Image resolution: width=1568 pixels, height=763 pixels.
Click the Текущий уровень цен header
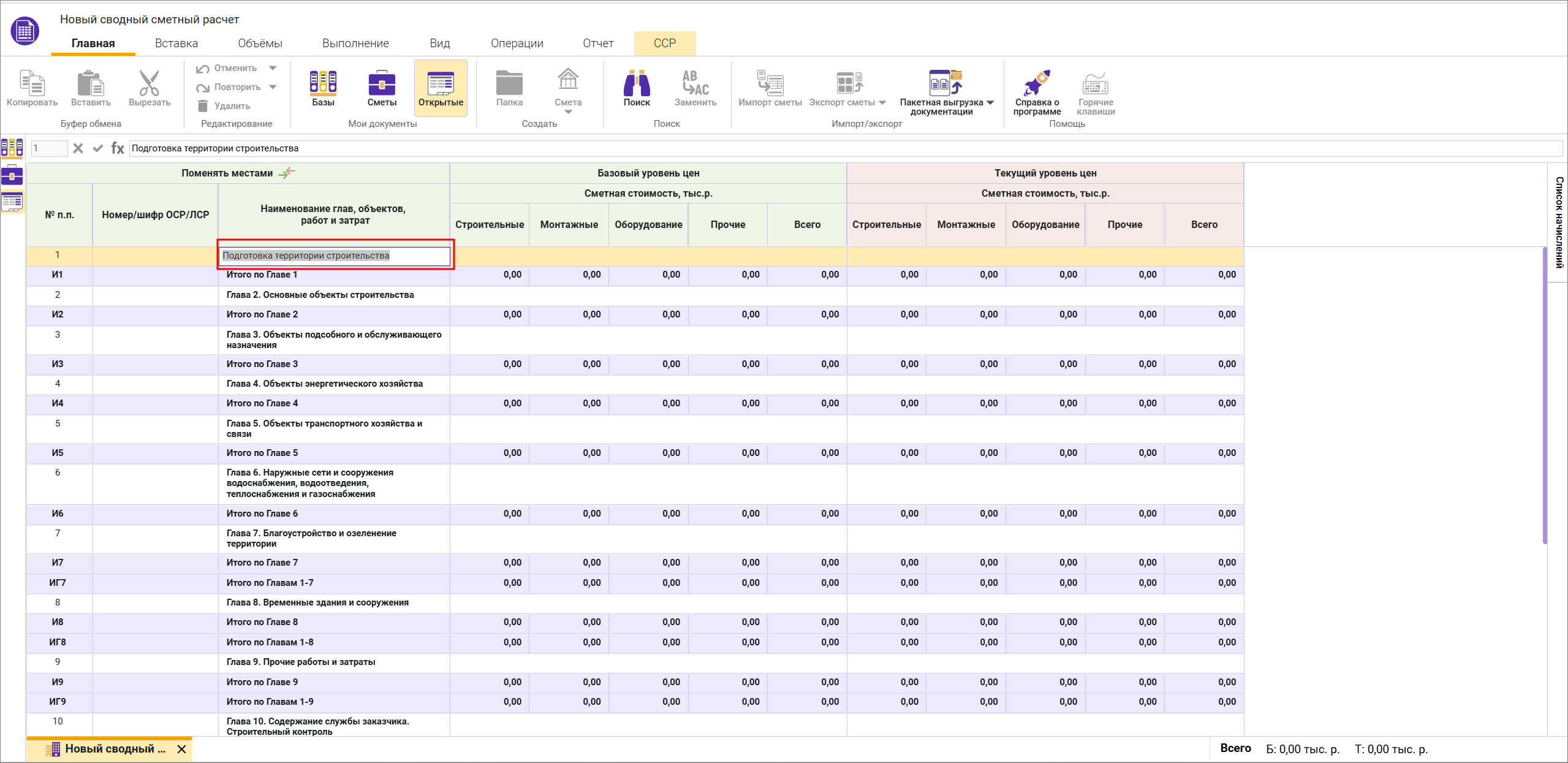pos(1045,173)
